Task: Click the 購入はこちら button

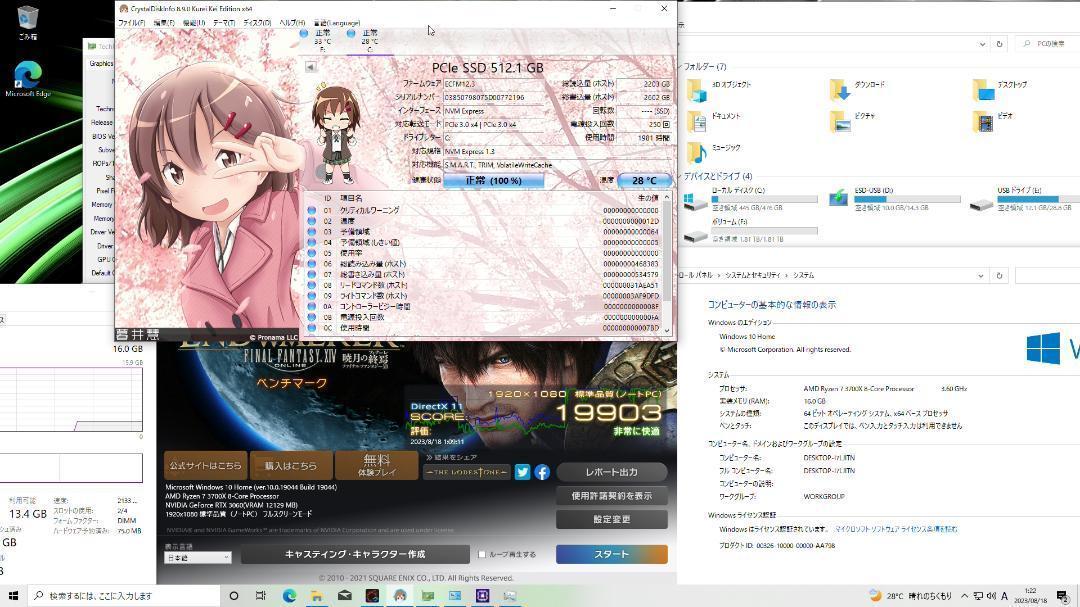Action: [x=291, y=466]
